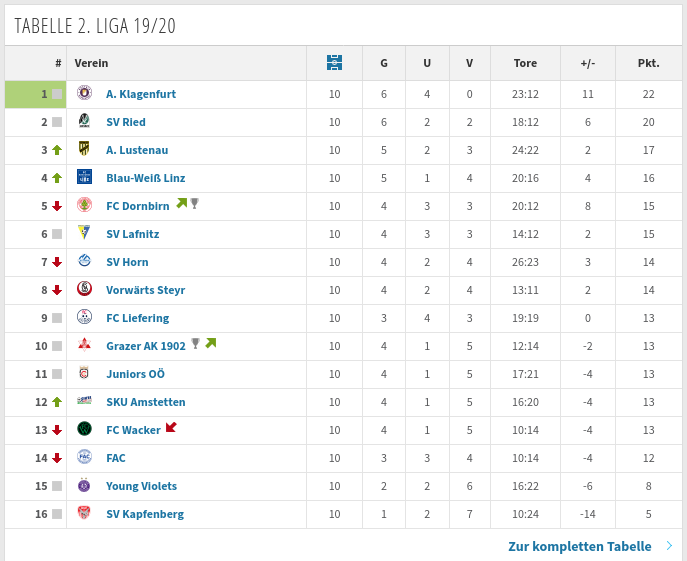Click A. Klagenfurt club crest
687x561 pixels.
coord(84,93)
